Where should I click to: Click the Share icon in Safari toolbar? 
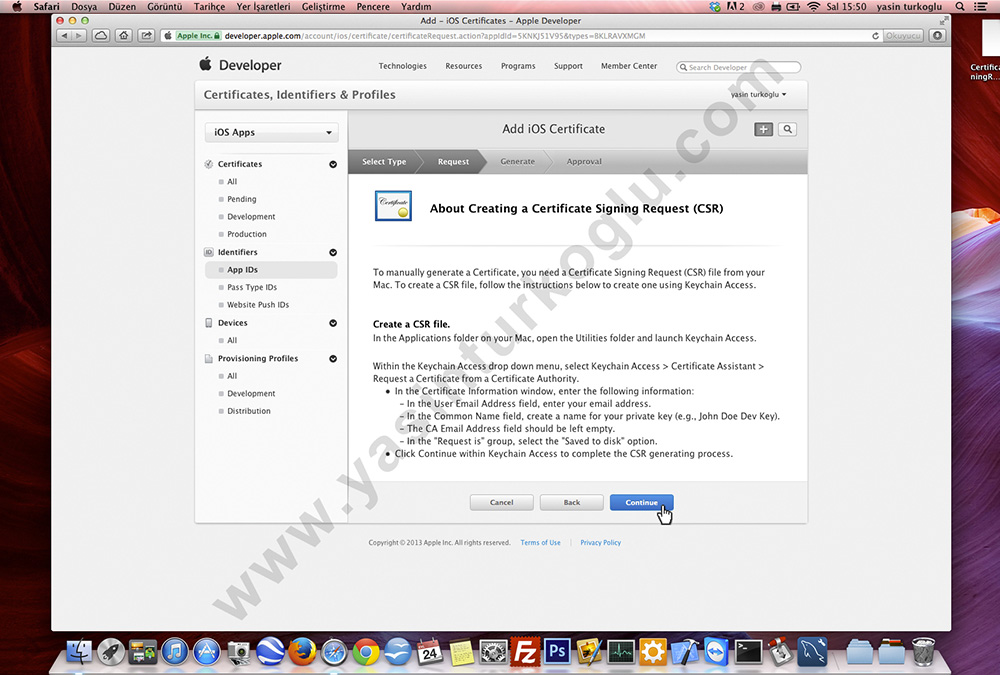point(147,36)
